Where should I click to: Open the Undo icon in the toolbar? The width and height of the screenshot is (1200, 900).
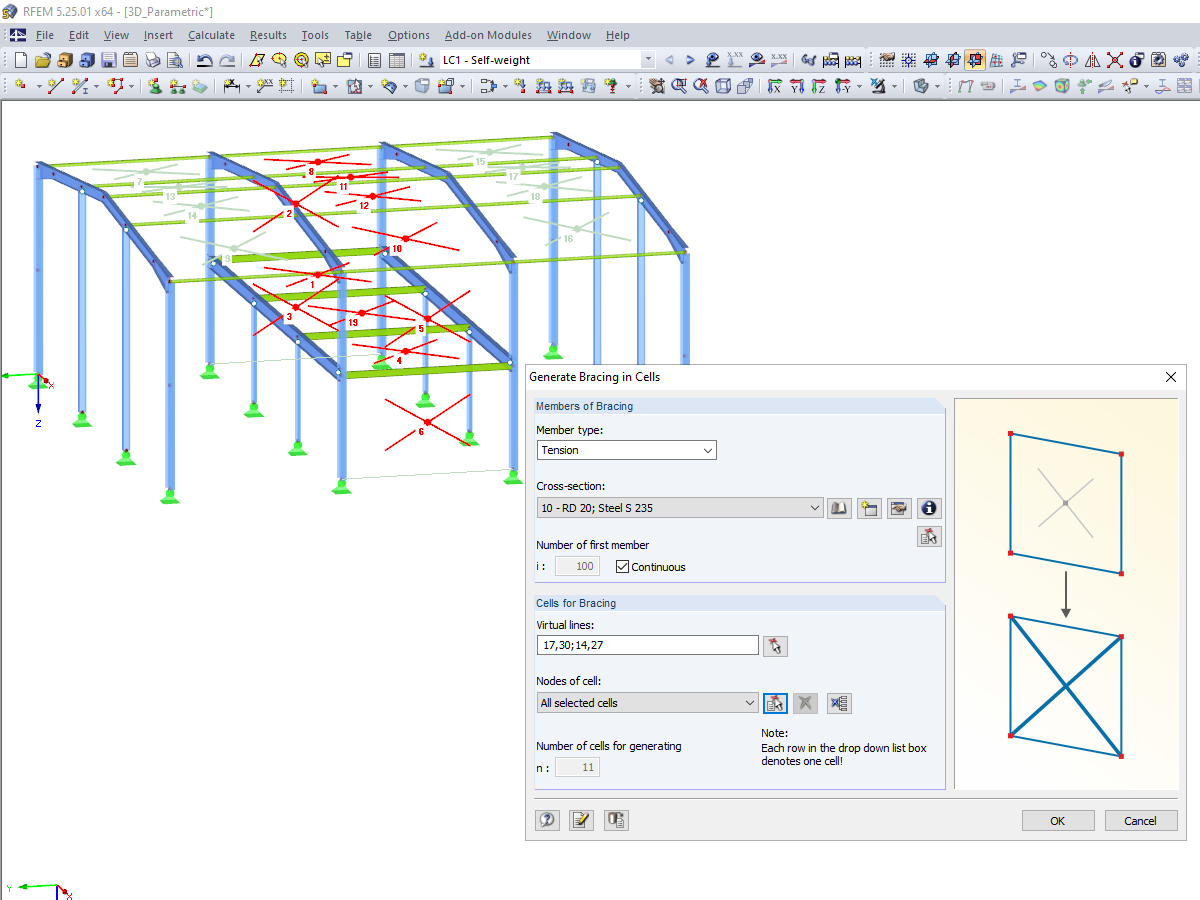207,60
